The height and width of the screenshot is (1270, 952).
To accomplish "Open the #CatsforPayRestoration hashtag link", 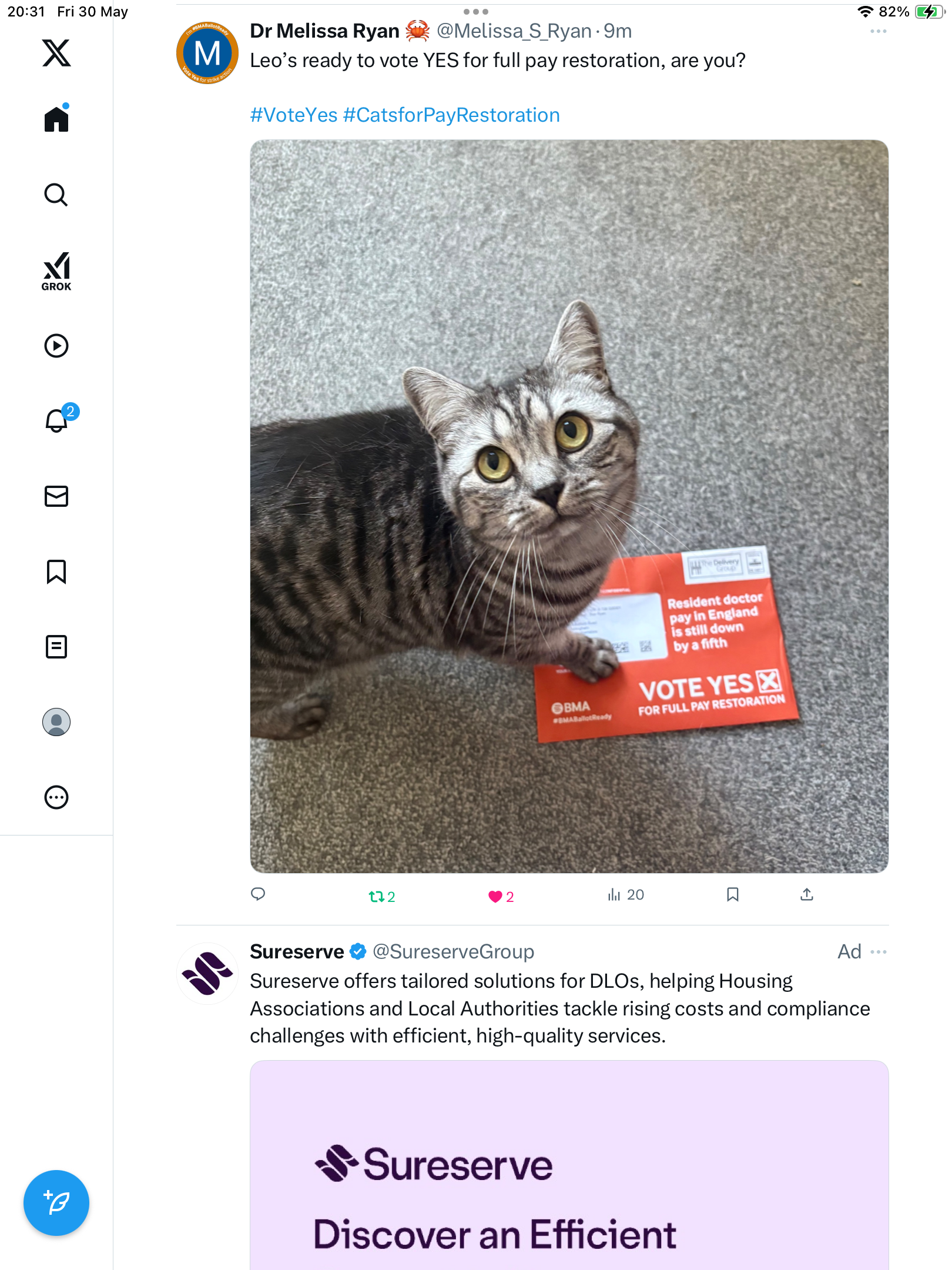I will click(x=451, y=115).
